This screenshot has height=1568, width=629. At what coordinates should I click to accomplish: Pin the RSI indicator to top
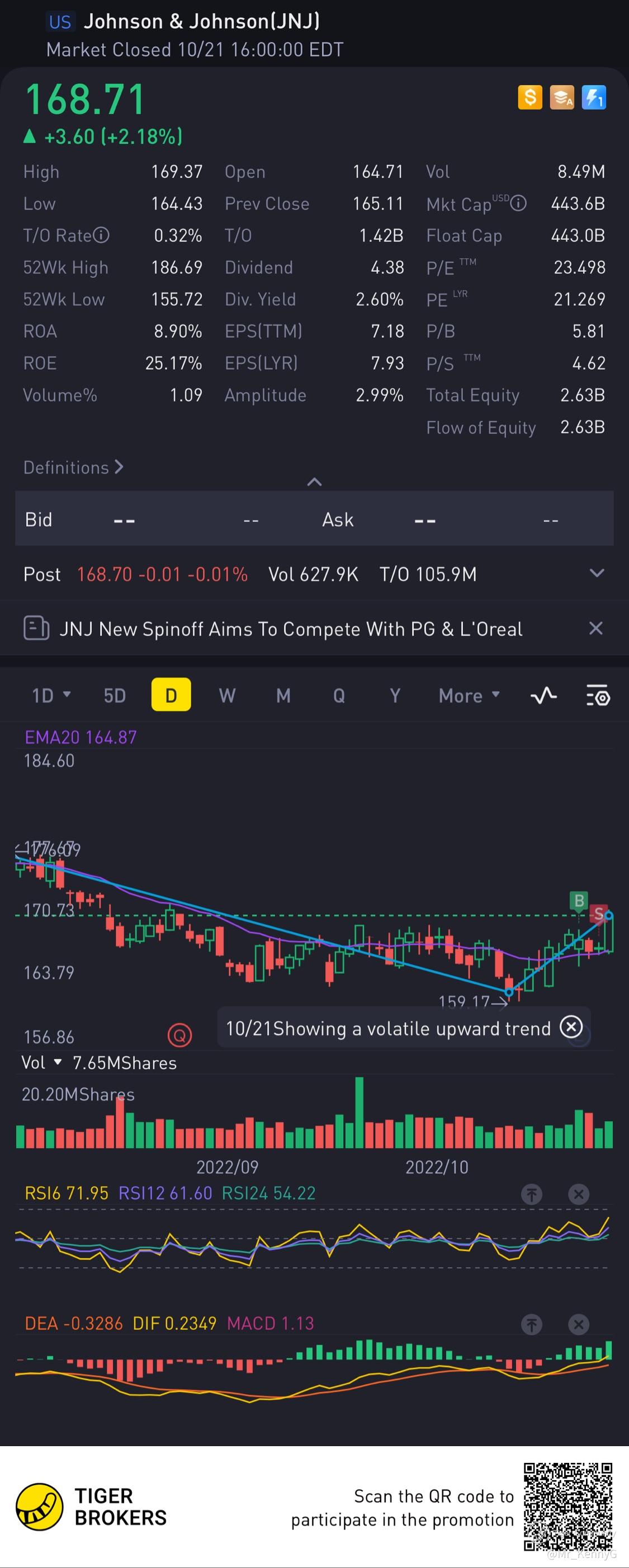tap(532, 1194)
